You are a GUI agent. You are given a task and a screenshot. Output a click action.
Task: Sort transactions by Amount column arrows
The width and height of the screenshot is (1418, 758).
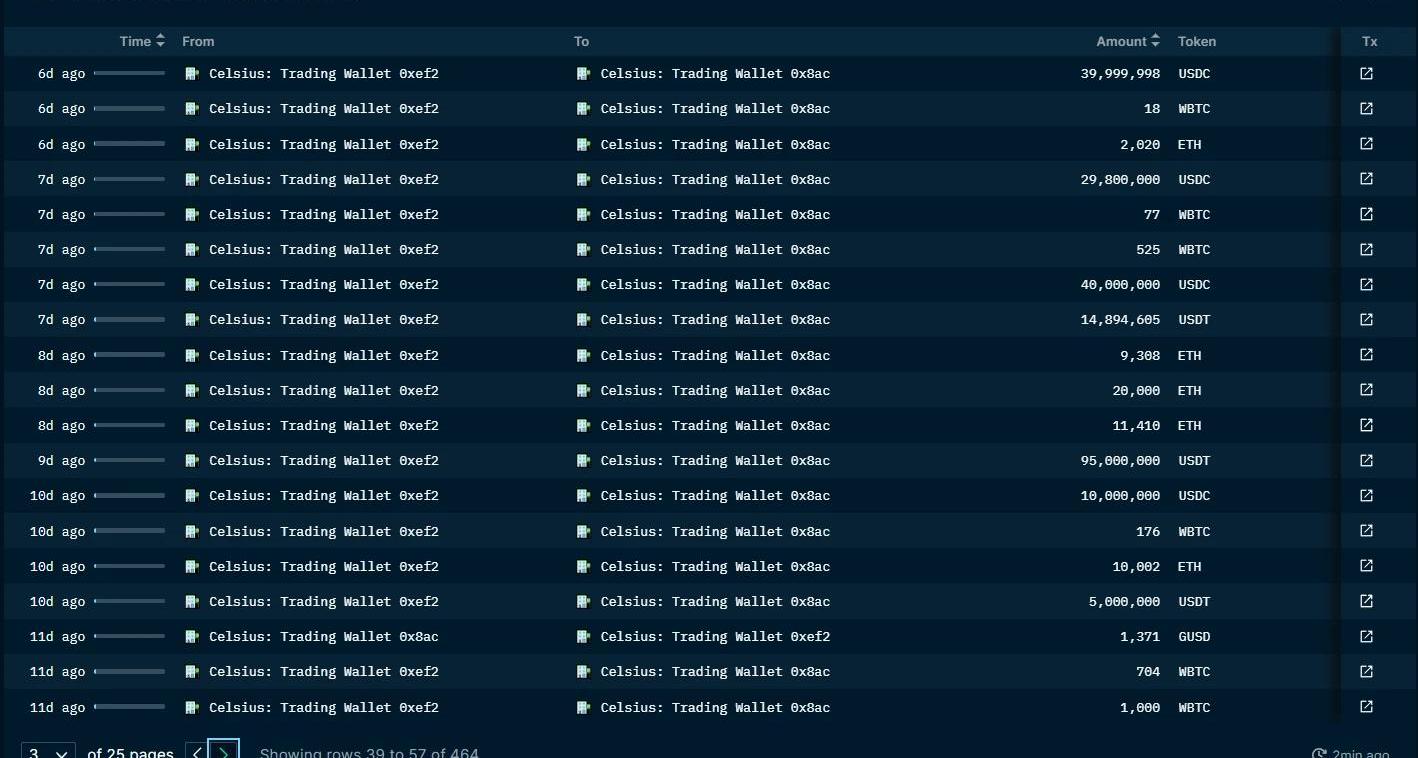click(x=1155, y=41)
